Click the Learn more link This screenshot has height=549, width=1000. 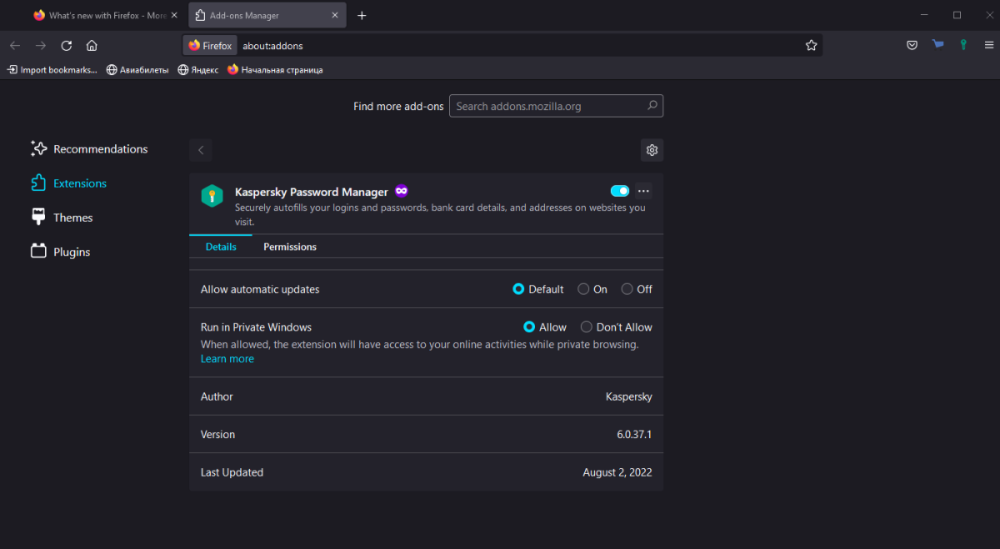pyautogui.click(x=227, y=359)
